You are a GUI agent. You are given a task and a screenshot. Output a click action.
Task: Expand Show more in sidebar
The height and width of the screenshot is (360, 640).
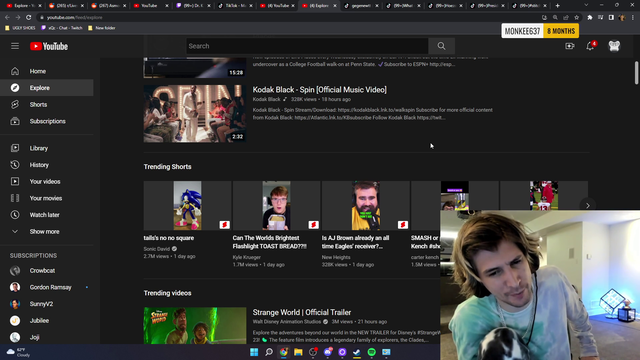click(47, 231)
